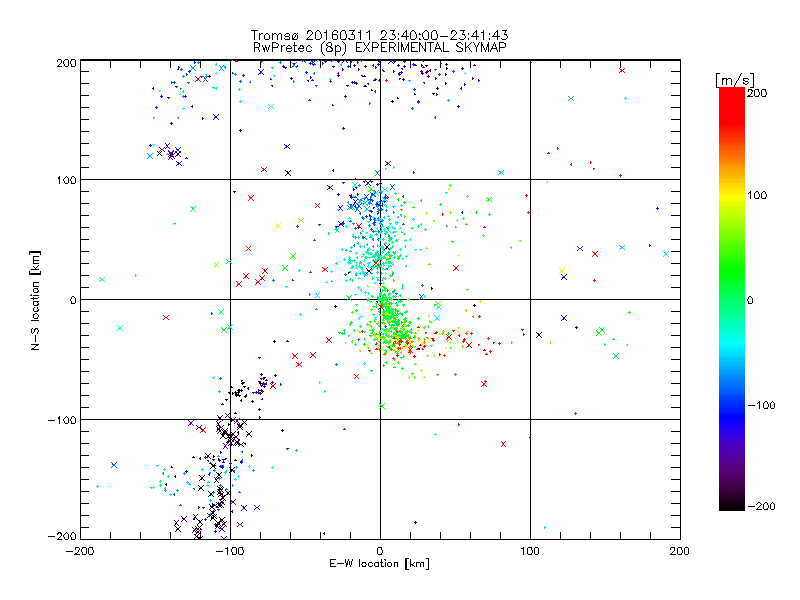
Task: Click the x-axis tick label "0"
Action: (x=380, y=551)
